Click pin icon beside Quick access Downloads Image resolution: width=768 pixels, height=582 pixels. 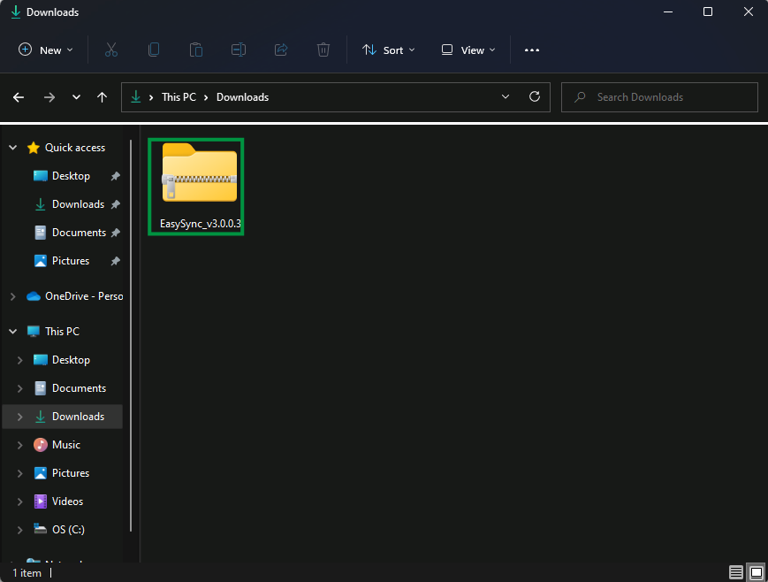click(116, 204)
